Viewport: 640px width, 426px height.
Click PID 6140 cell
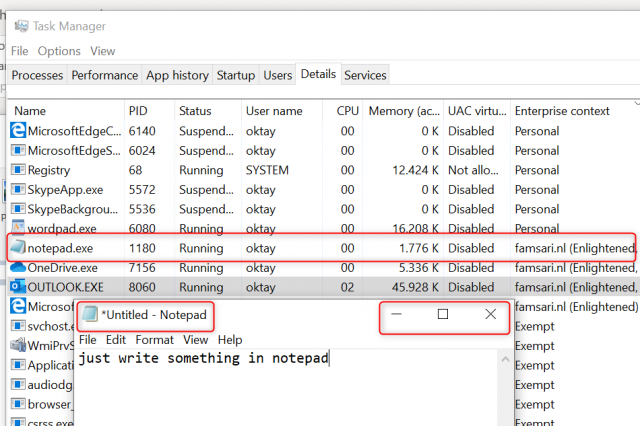tap(142, 131)
